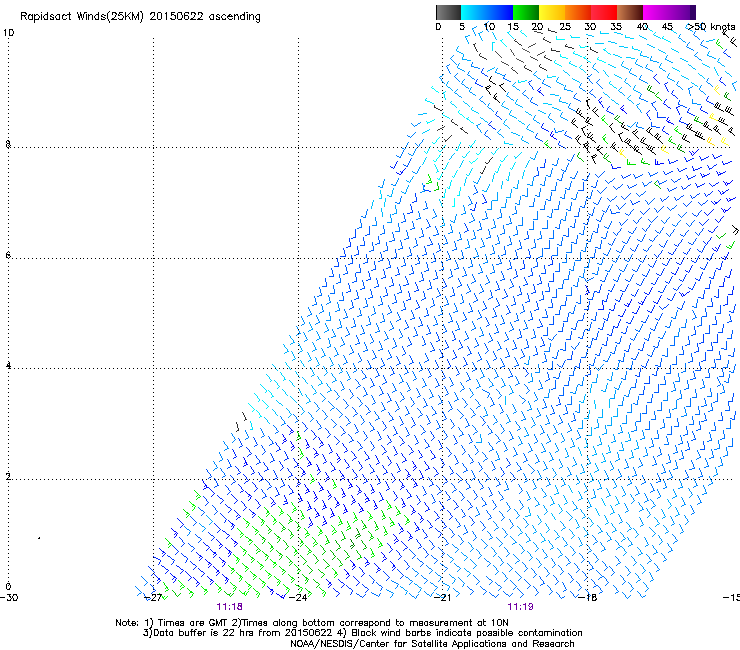Click the longitude axis label '-30'
The height and width of the screenshot is (650, 740).
(9, 598)
